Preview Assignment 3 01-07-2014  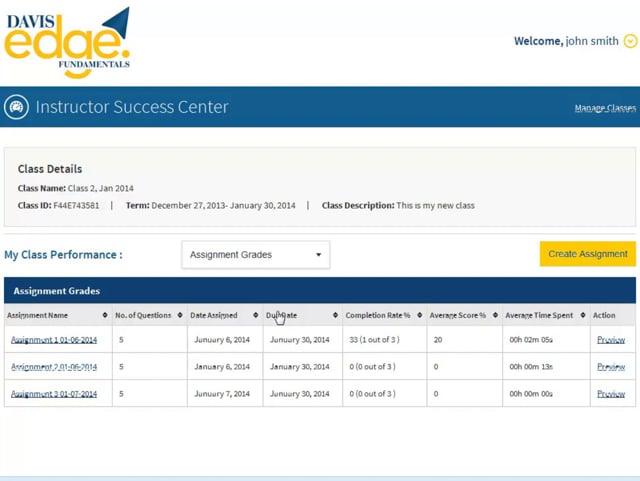611,394
